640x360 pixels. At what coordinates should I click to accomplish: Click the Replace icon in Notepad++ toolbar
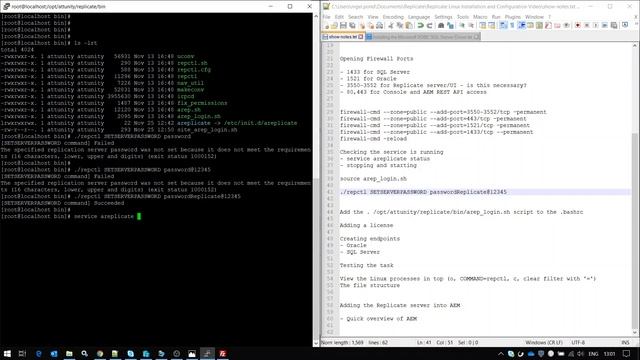(450, 25)
